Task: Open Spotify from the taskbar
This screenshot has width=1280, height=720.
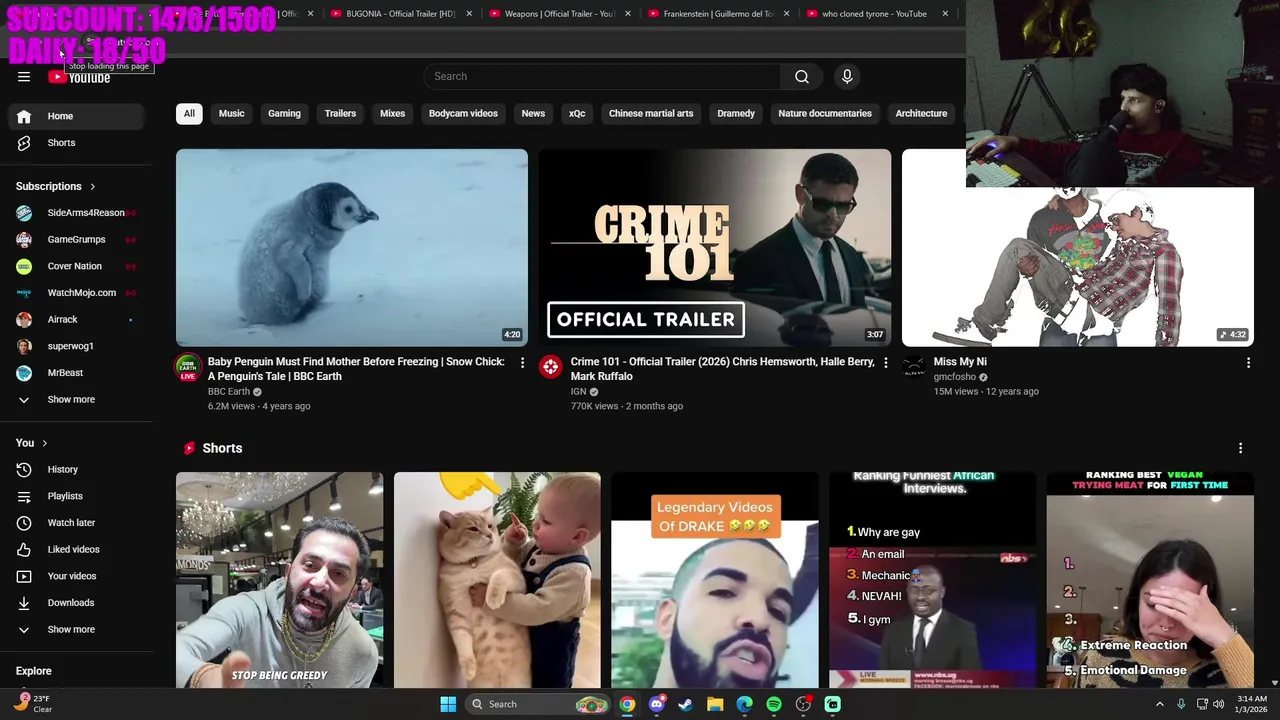Action: pos(774,704)
